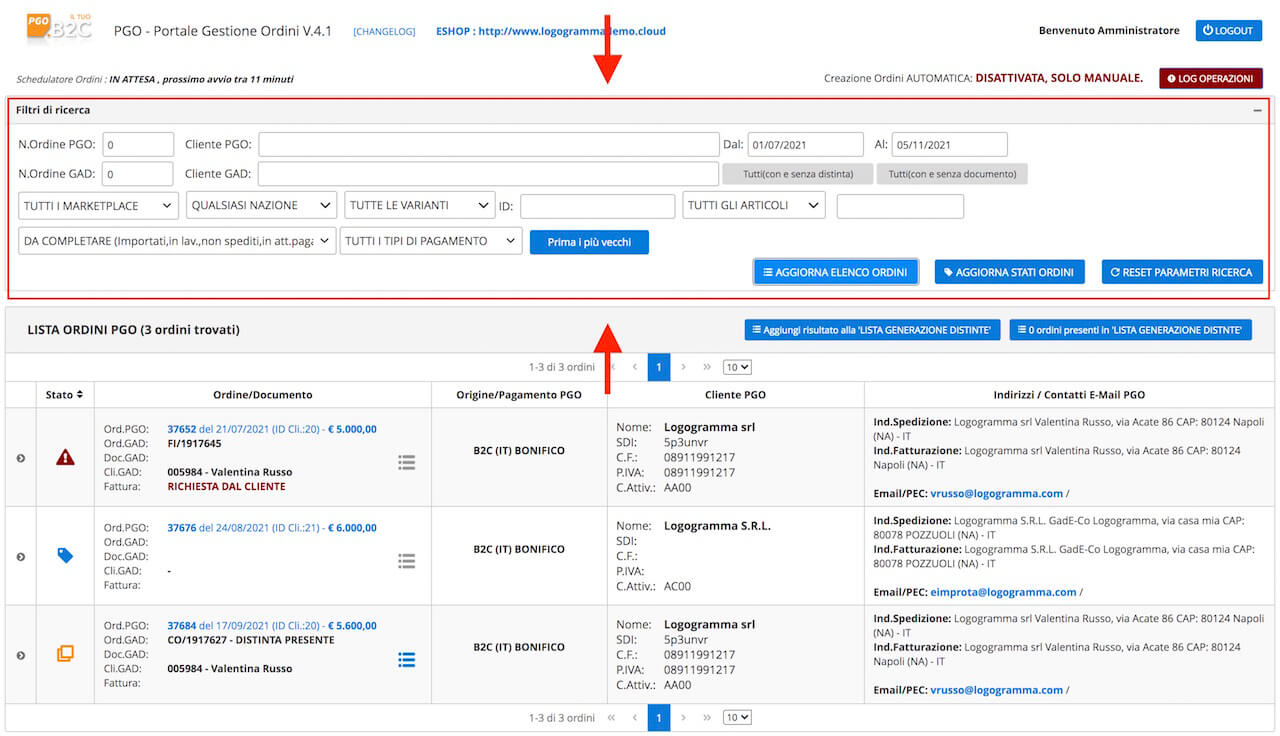Click the LOG OPERAZIONI button

coord(1211,78)
